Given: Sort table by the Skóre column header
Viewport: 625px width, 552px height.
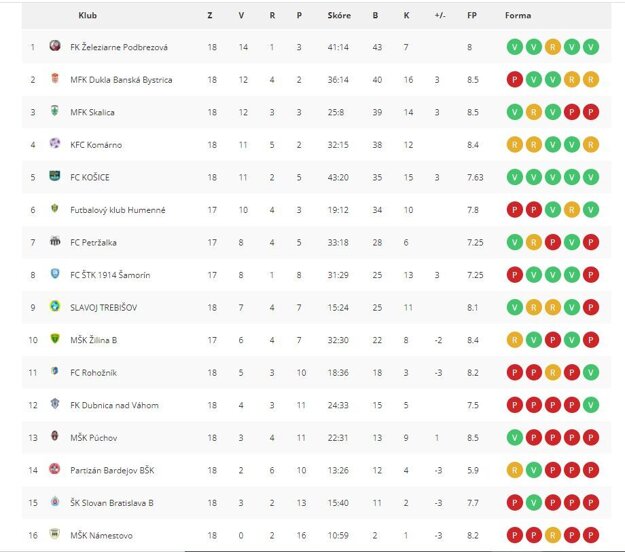Looking at the screenshot, I should [x=339, y=16].
